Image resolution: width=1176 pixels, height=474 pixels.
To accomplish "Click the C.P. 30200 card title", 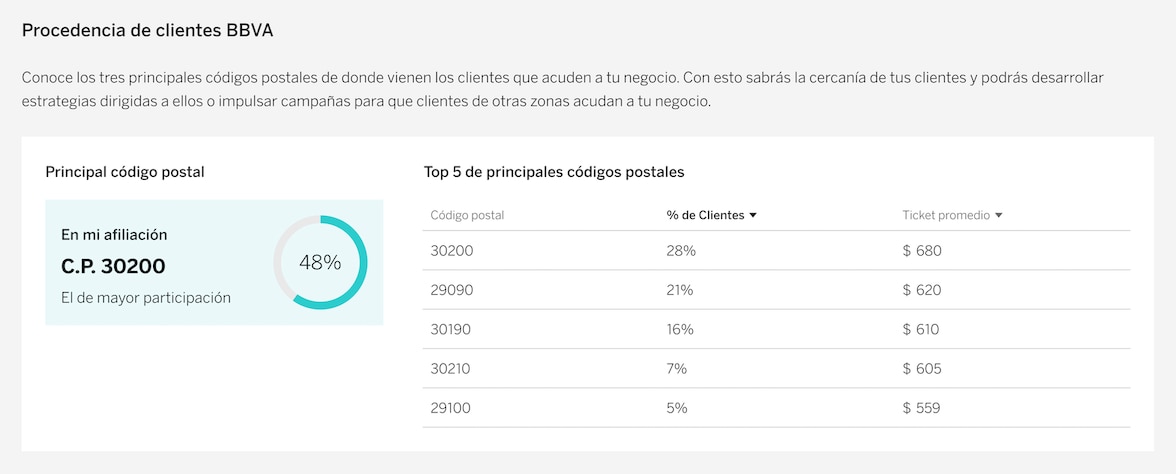I will 113,267.
